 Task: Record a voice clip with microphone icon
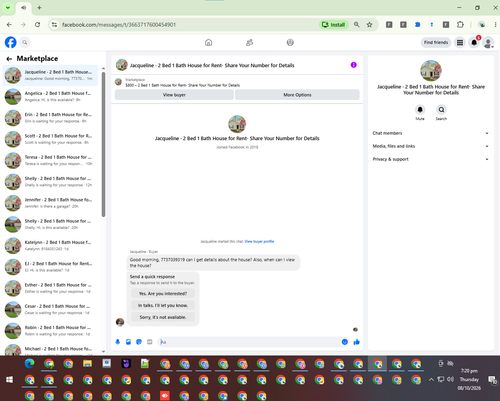(118, 342)
